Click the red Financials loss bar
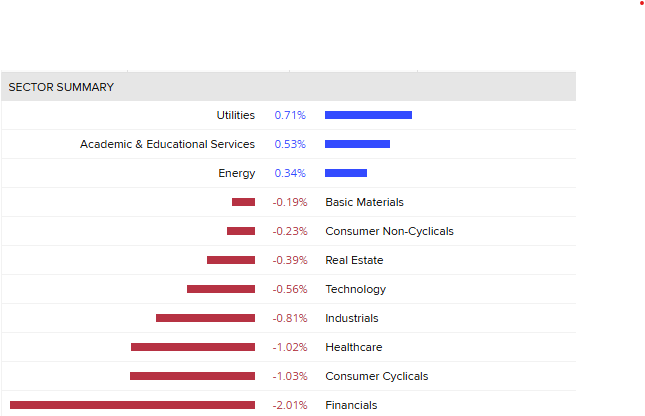The height and width of the screenshot is (416, 645). (x=132, y=405)
